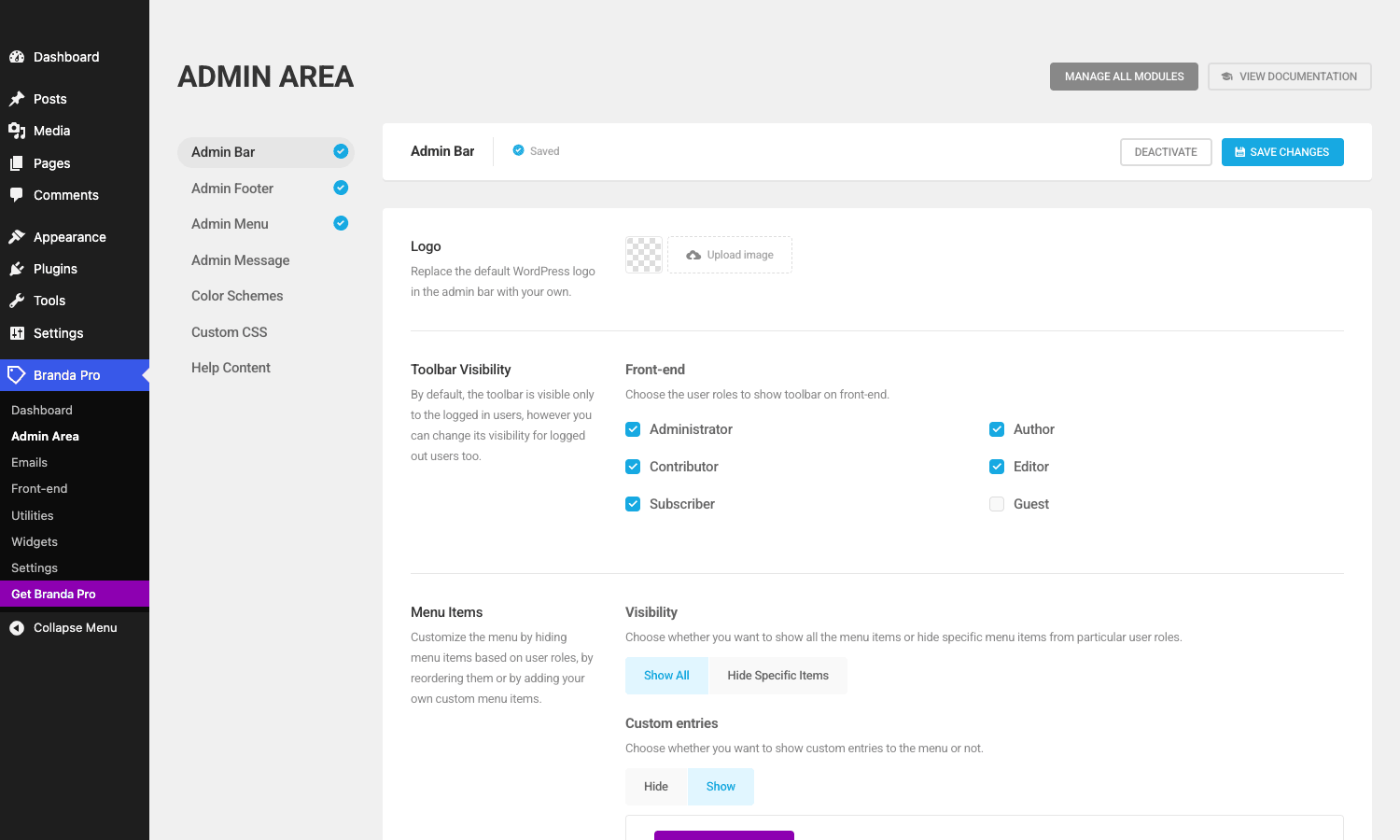Click the Posts pushpin icon
This screenshot has height=840, width=1400.
pos(17,99)
